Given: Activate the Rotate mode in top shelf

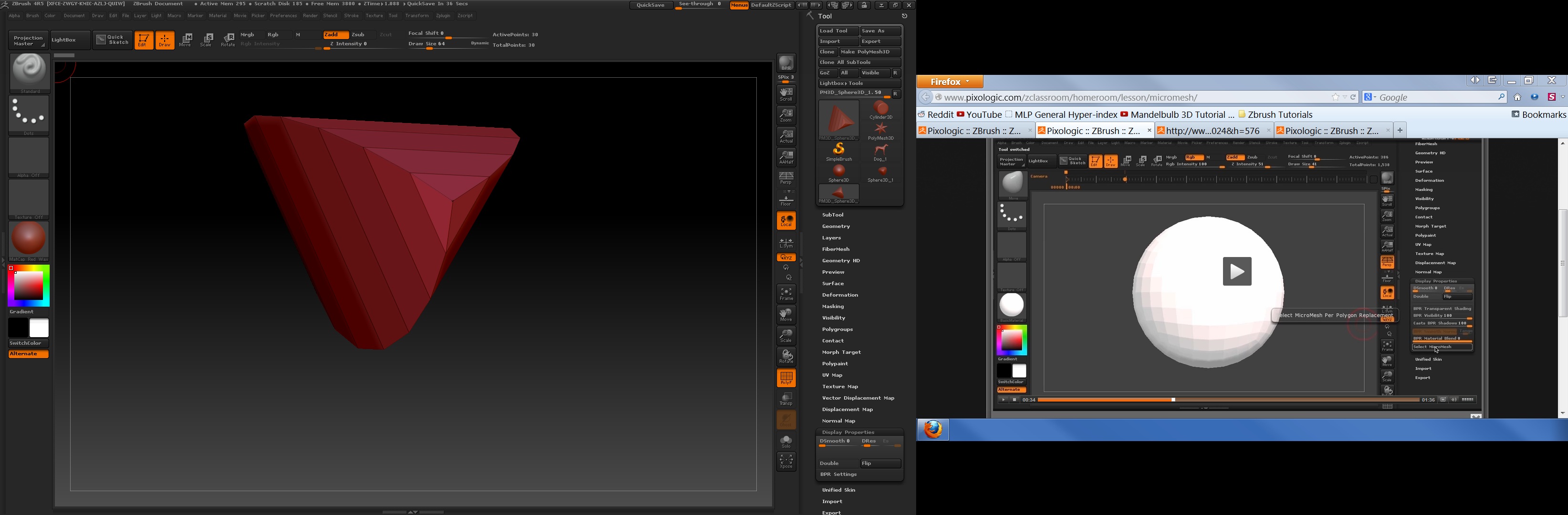Looking at the screenshot, I should (x=228, y=40).
